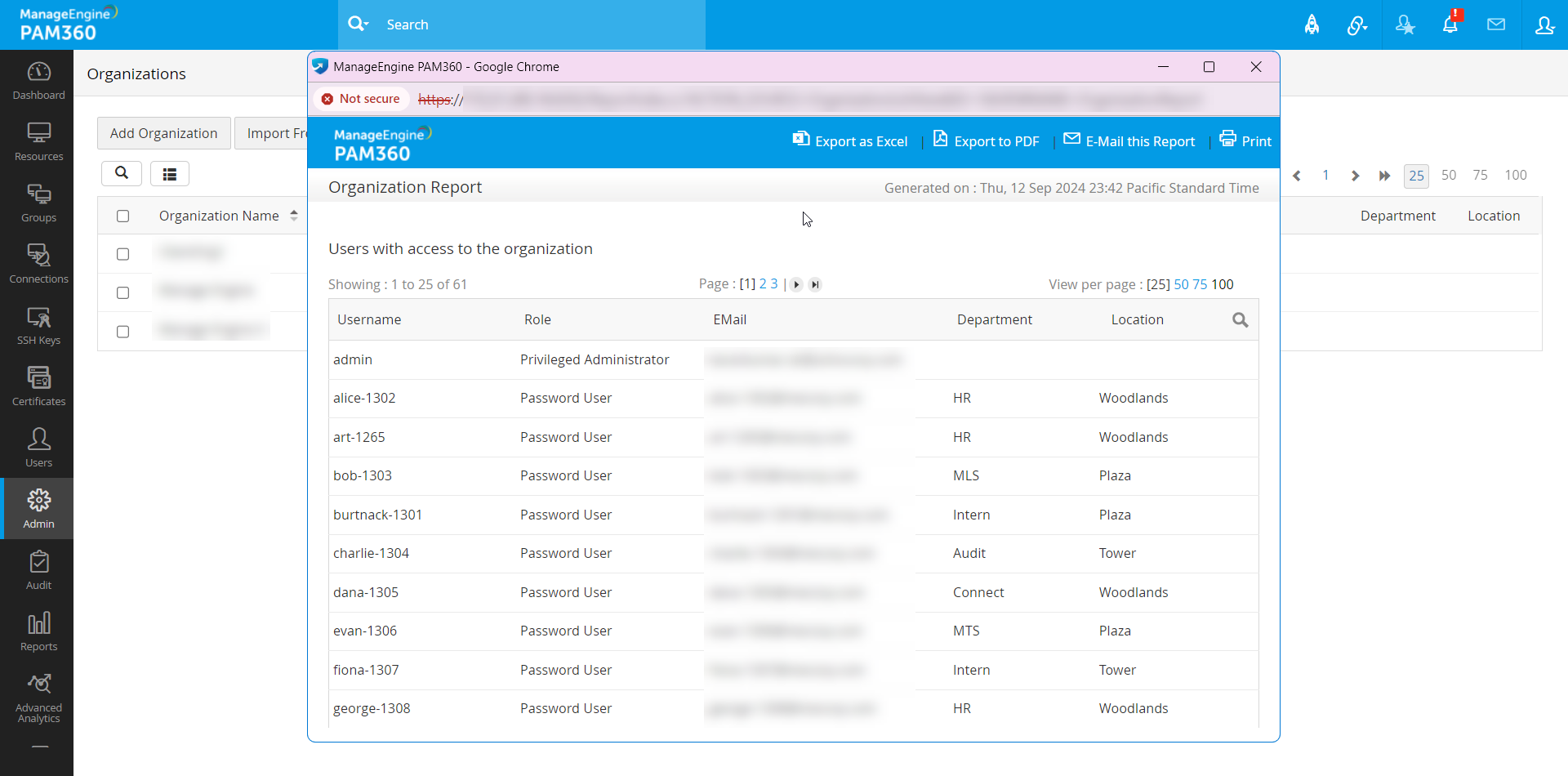Sort the Organization Name column

(x=294, y=215)
